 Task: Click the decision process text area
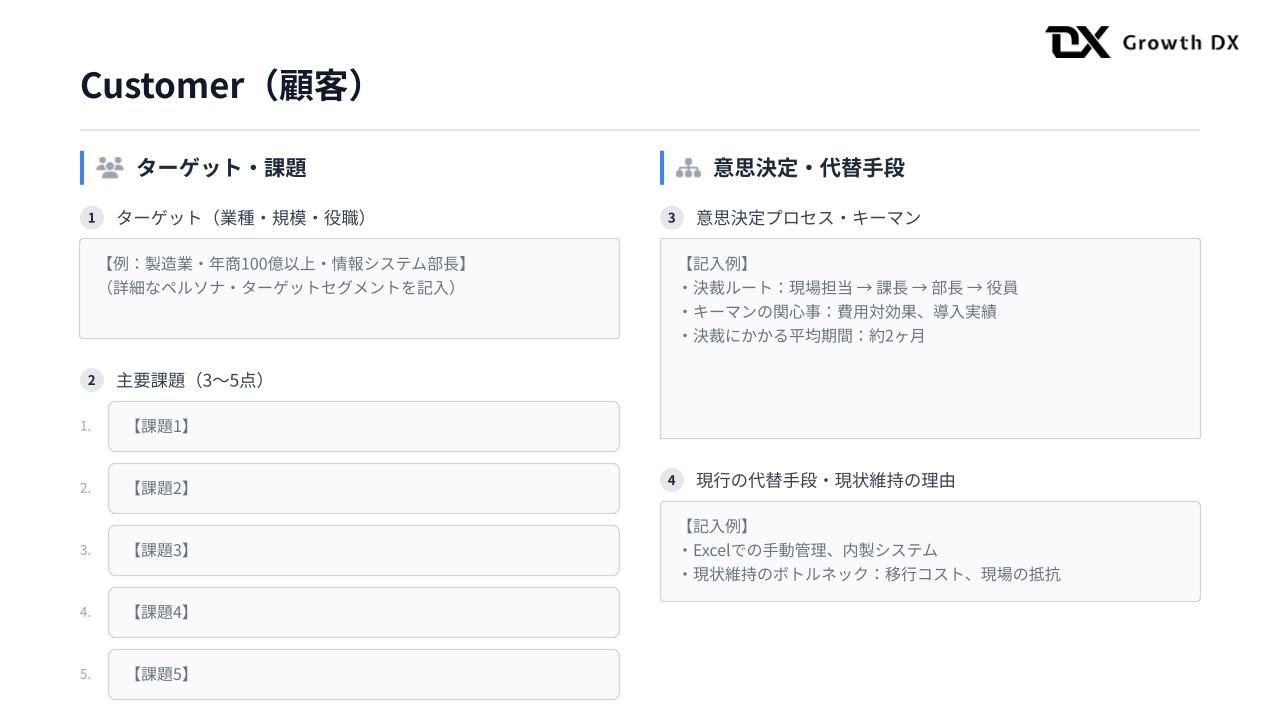click(x=930, y=338)
